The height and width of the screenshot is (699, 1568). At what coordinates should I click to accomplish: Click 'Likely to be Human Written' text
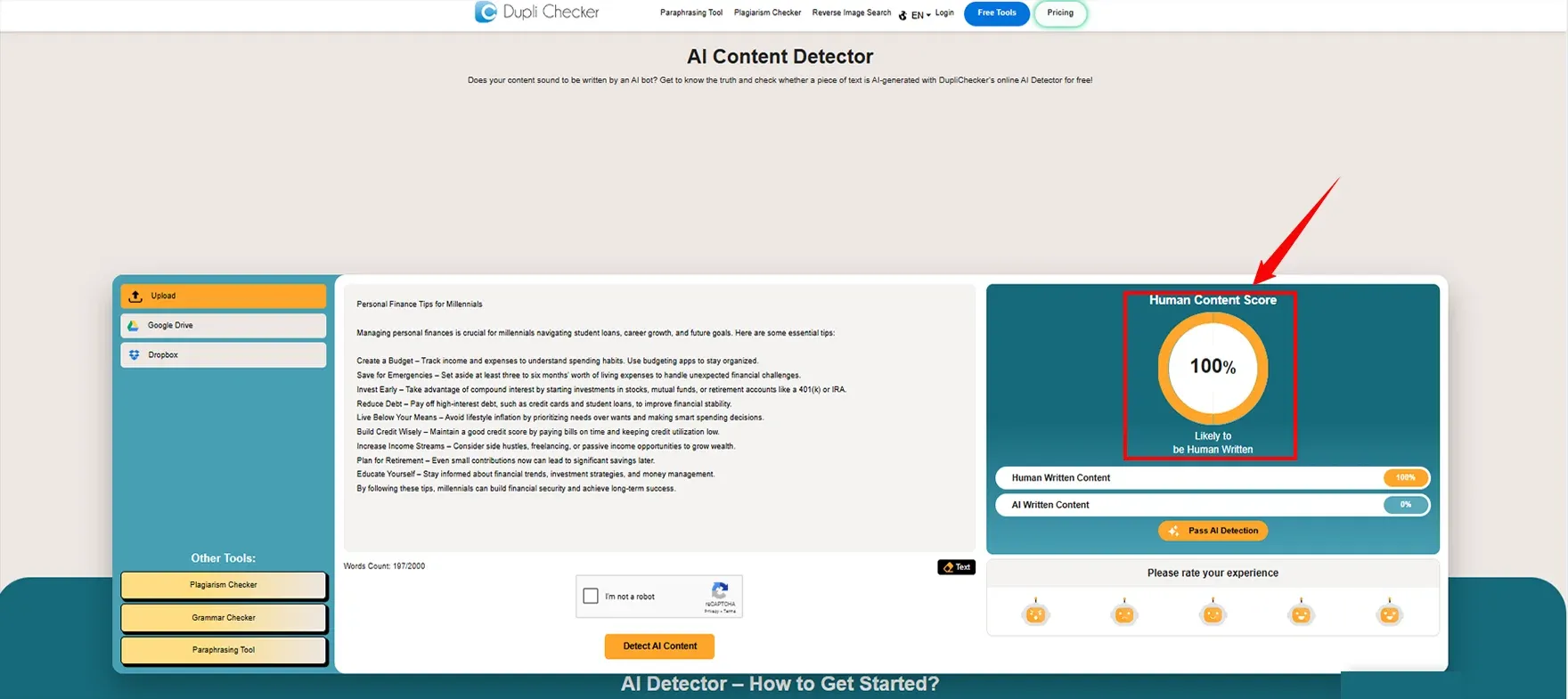[1213, 443]
